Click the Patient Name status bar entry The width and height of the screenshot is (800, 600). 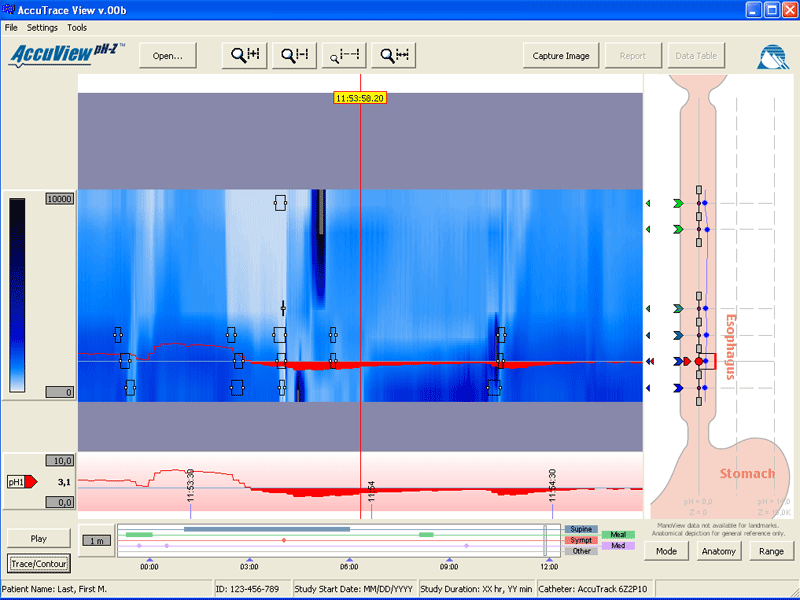[107, 589]
